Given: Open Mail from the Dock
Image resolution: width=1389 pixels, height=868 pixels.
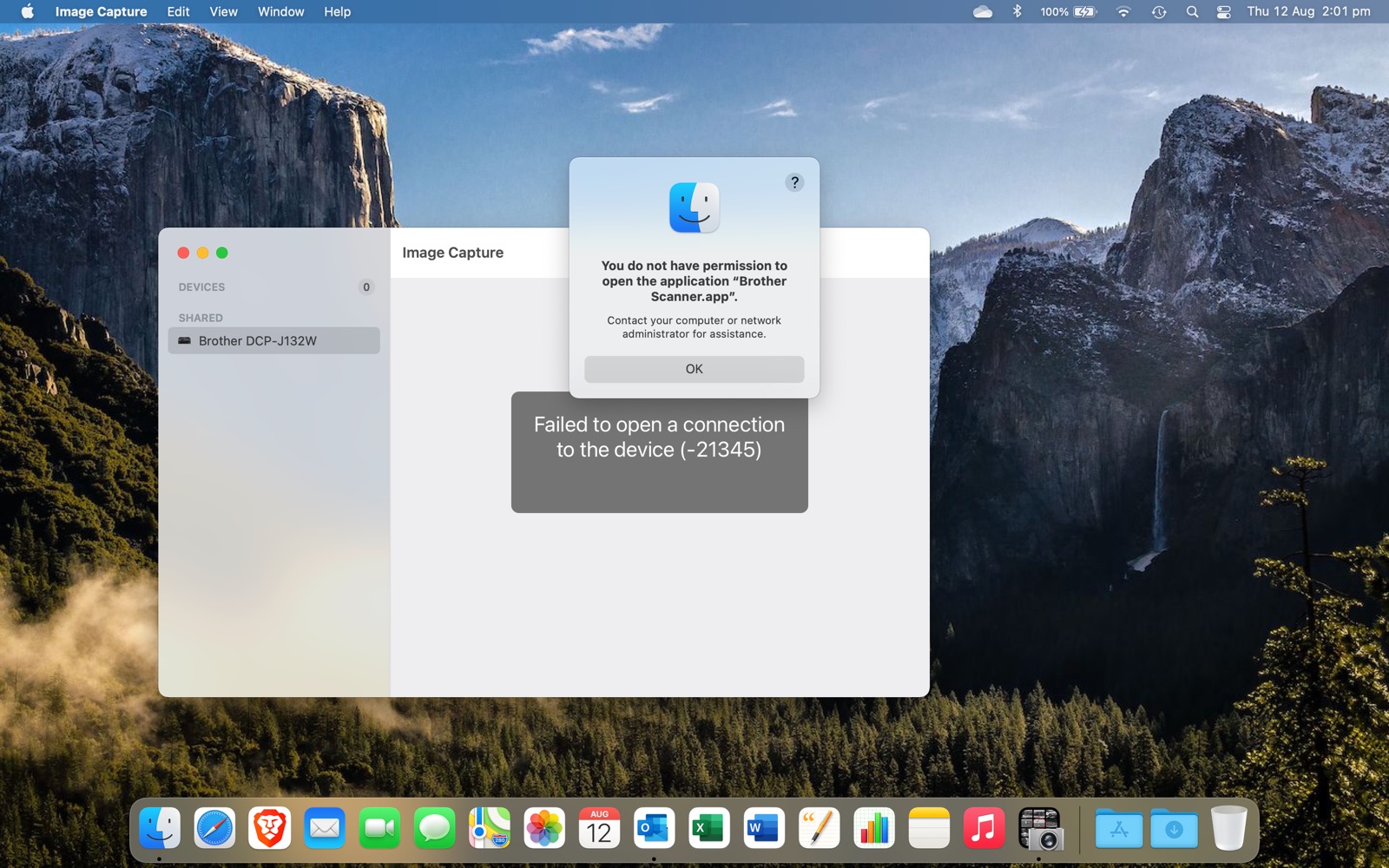Looking at the screenshot, I should coord(325,829).
